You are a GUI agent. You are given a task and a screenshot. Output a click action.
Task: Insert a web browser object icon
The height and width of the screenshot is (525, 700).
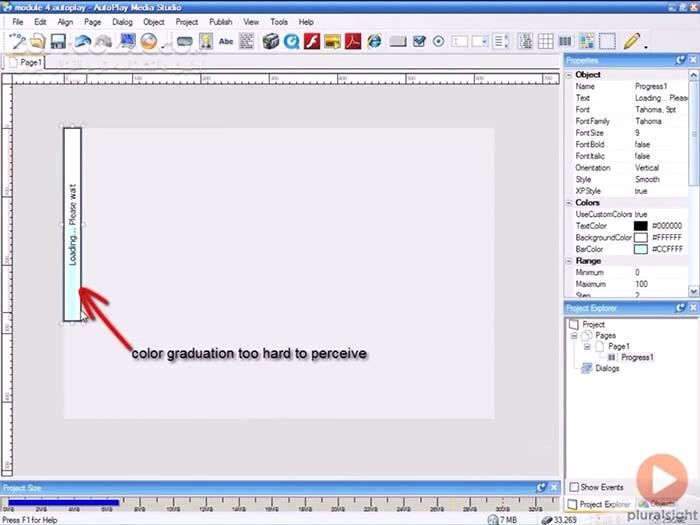(x=374, y=41)
